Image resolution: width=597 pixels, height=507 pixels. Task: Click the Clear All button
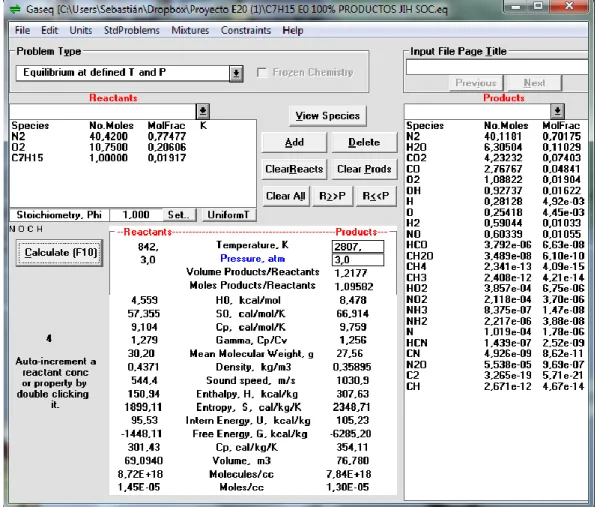coord(286,196)
